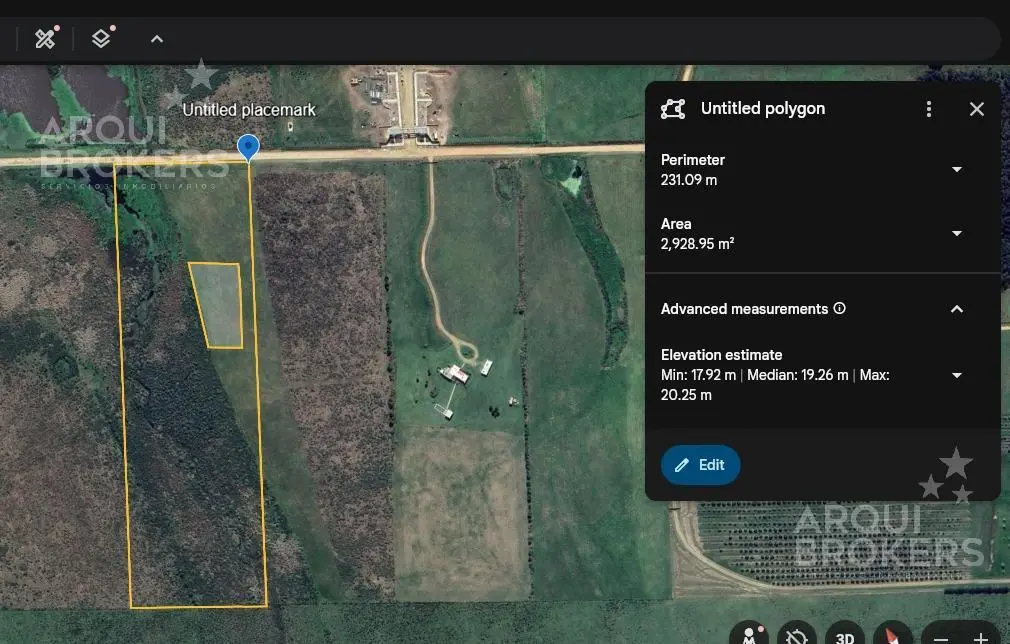Collapse the Advanced measurements section
This screenshot has height=644, width=1010.
coord(956,309)
